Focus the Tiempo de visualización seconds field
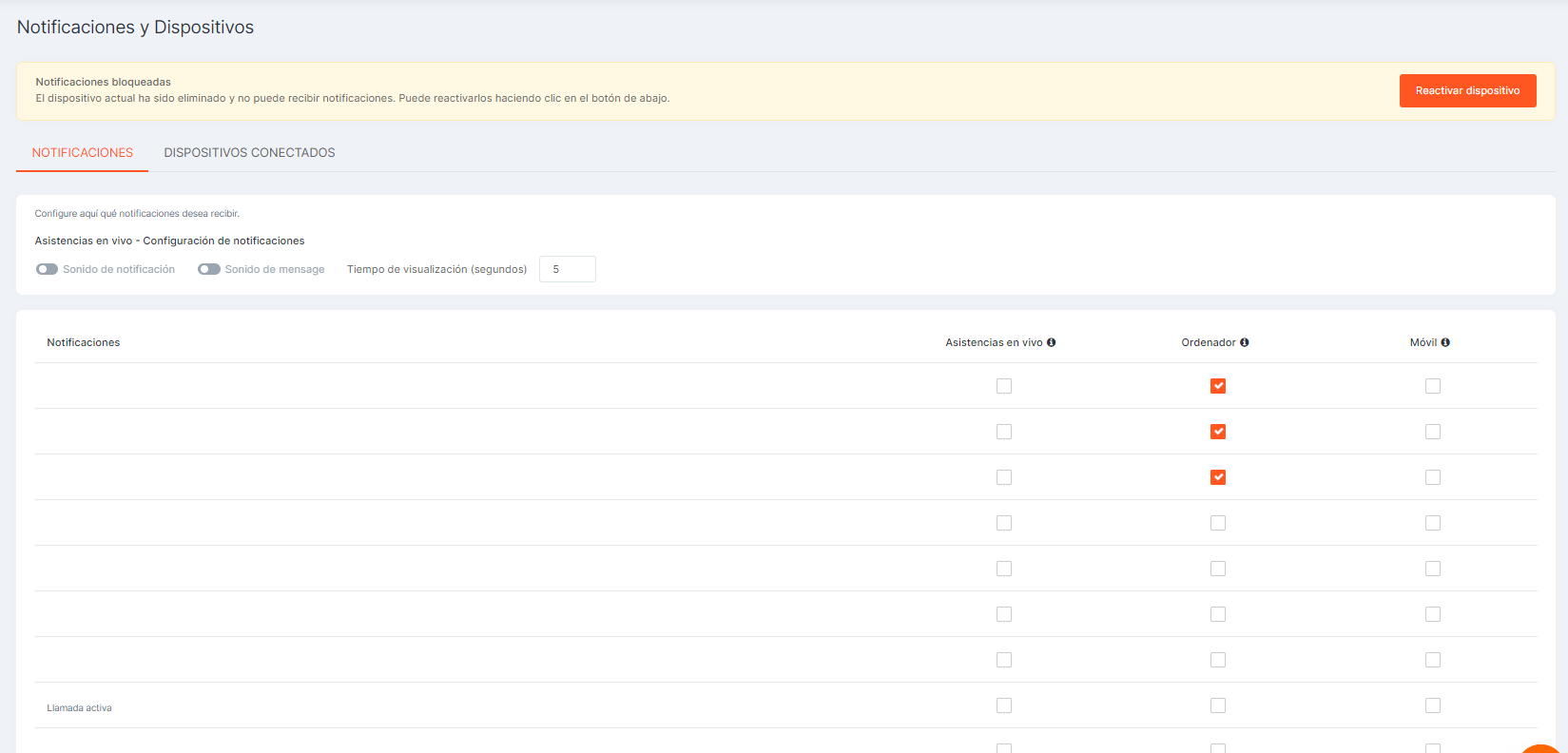Viewport: 1568px width, 753px height. 568,269
